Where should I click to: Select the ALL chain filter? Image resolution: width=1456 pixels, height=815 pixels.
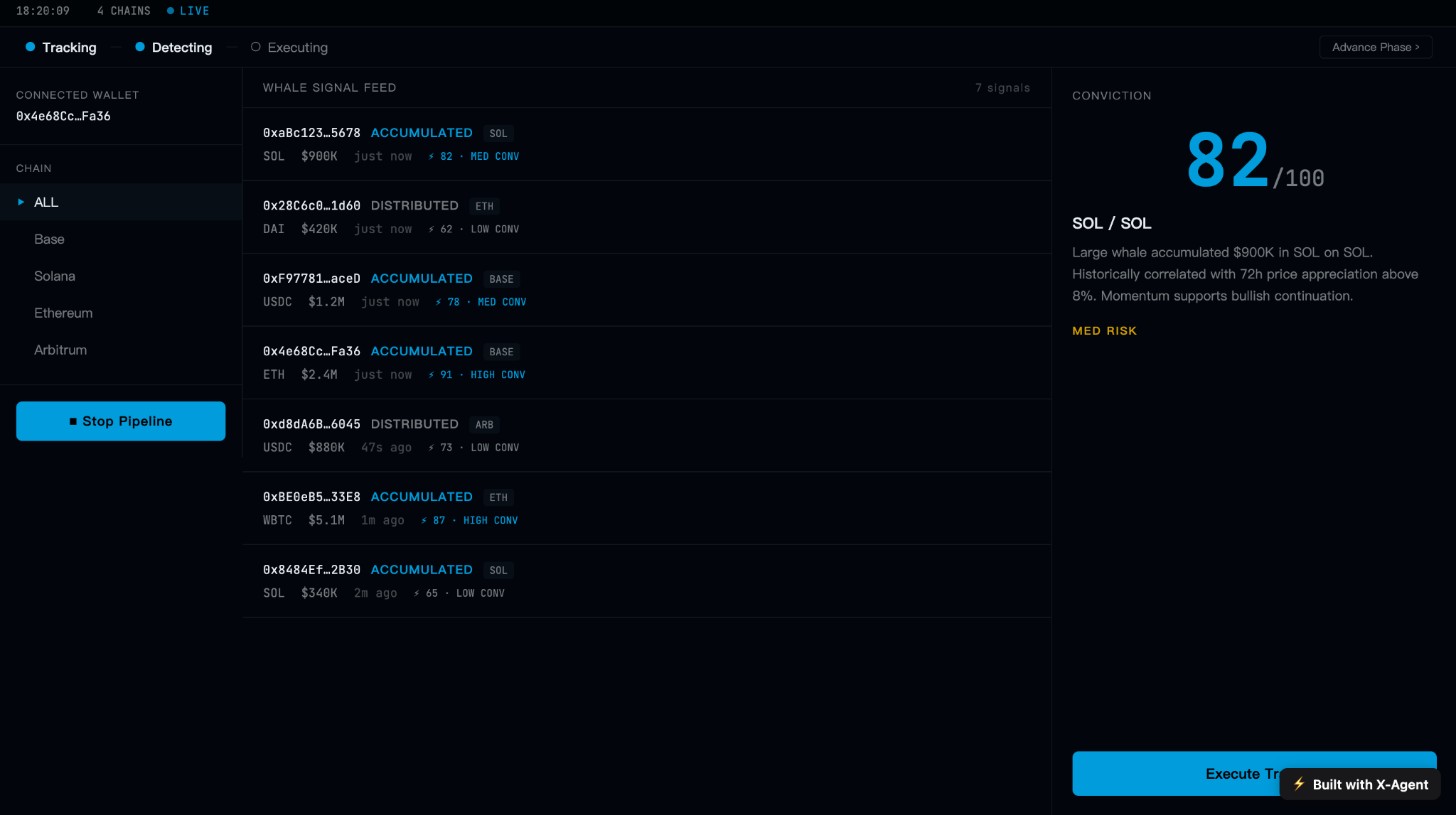121,203
